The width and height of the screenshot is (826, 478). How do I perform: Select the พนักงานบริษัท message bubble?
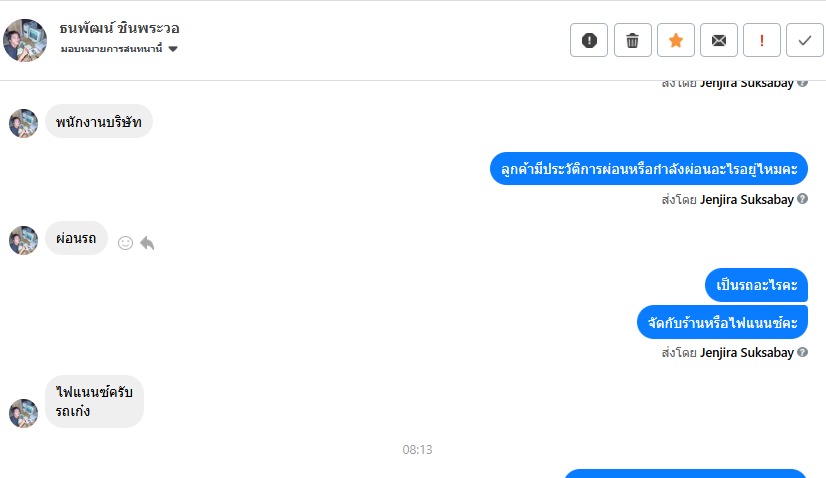click(x=99, y=121)
